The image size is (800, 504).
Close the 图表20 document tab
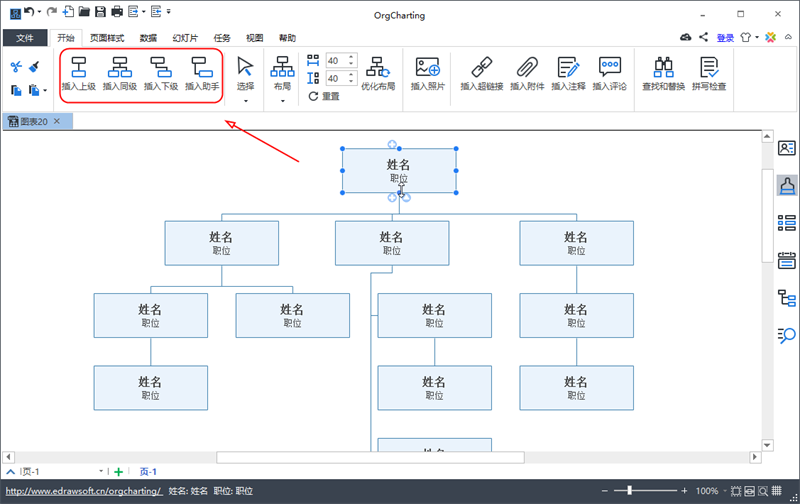tap(57, 121)
